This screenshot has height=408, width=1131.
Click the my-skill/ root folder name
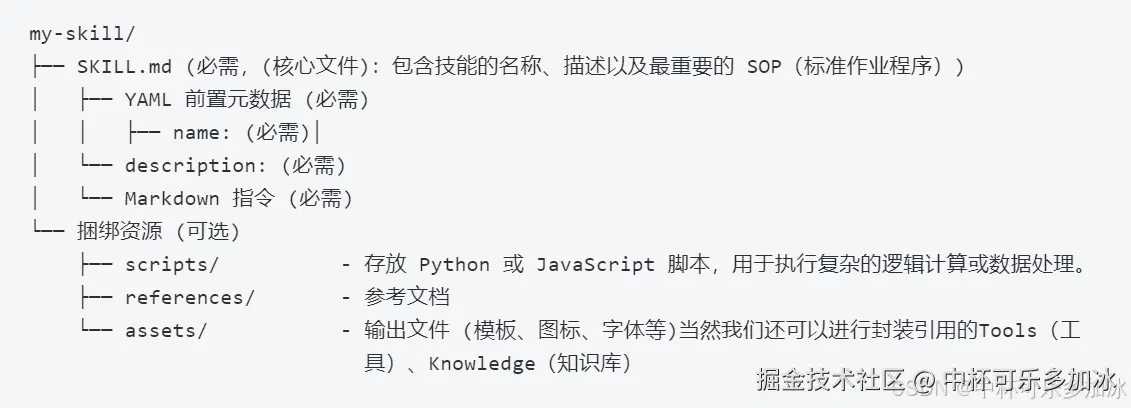pos(82,33)
